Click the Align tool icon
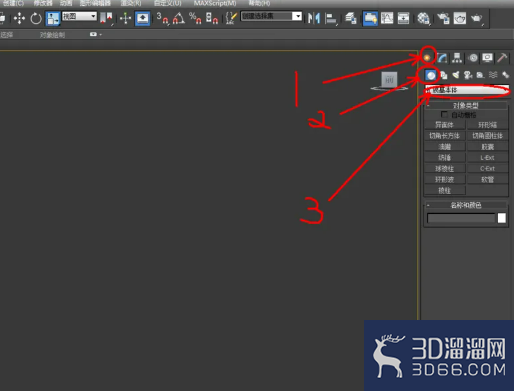 click(x=331, y=18)
